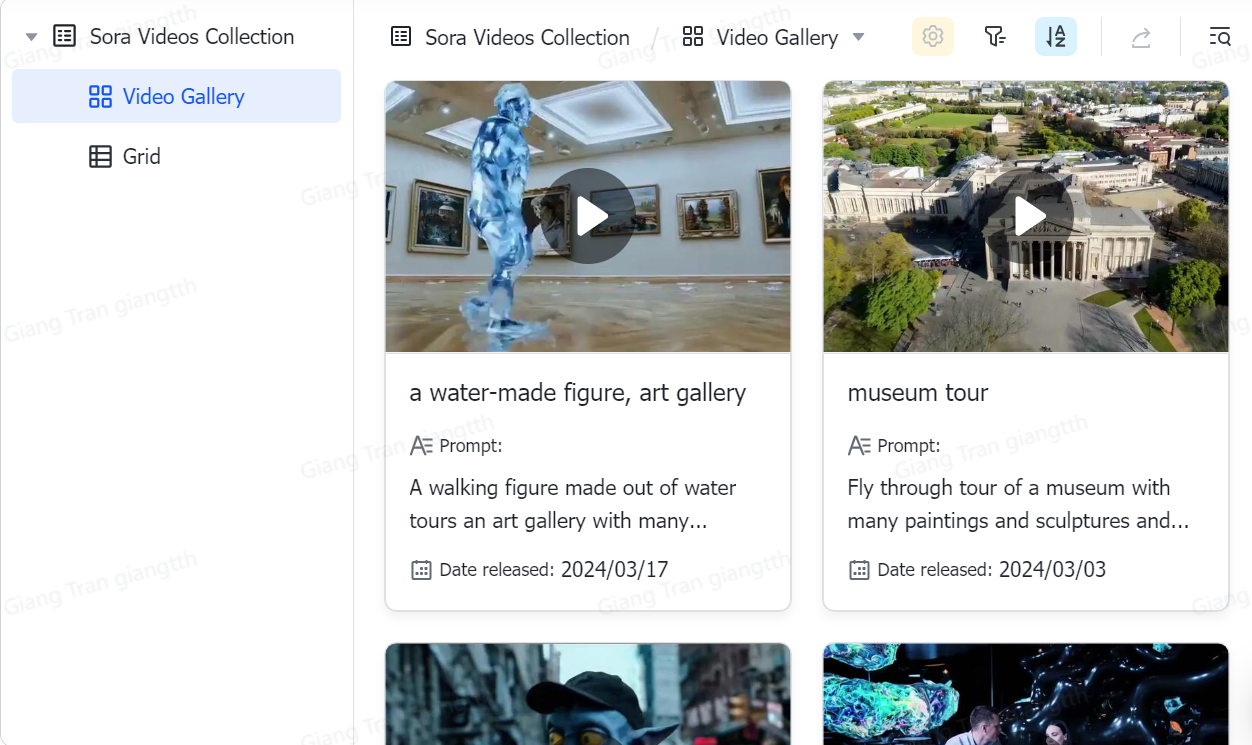This screenshot has width=1252, height=745.
Task: Click the table icon beside Sora Videos Collection breadcrumb
Action: [x=400, y=36]
